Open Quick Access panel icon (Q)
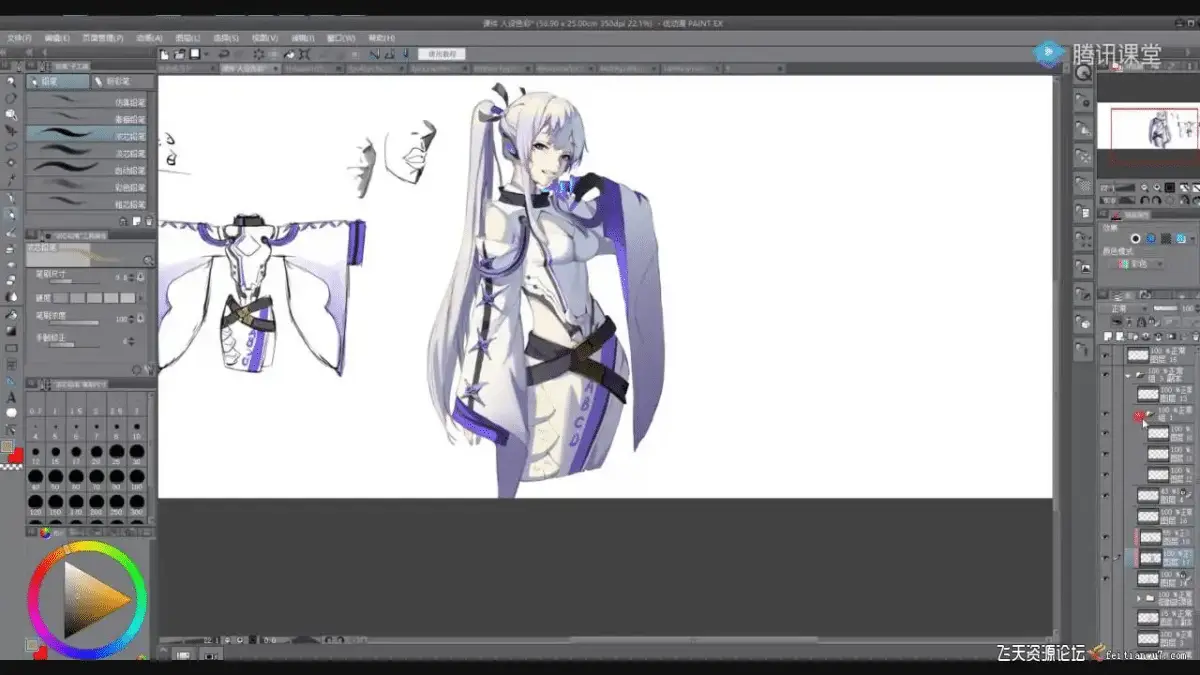Image resolution: width=1200 pixels, height=675 pixels. coord(1082,73)
